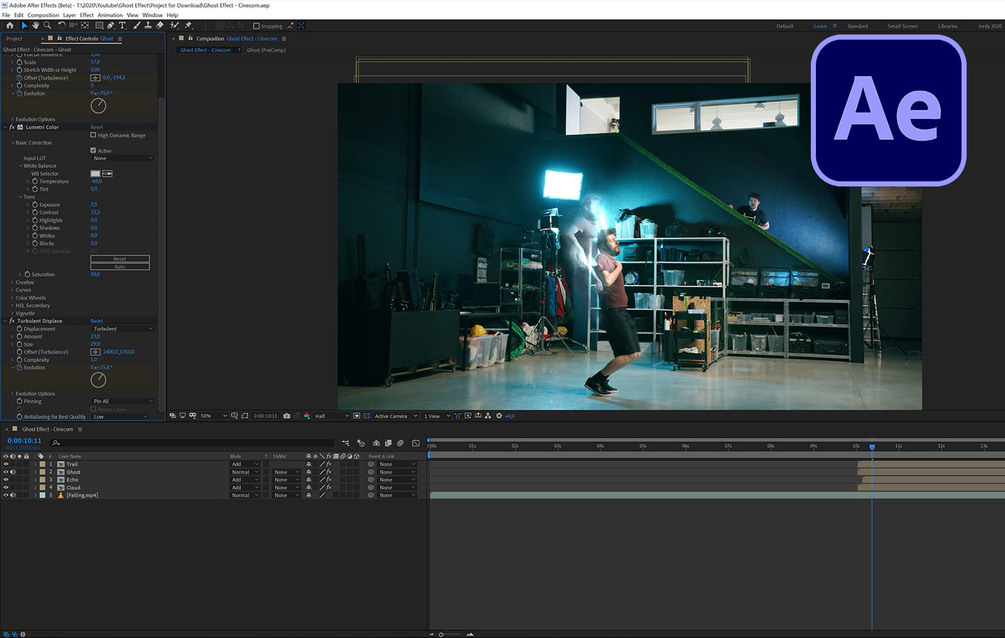Select the Eraser tool
This screenshot has width=1005, height=638.
tap(160, 26)
